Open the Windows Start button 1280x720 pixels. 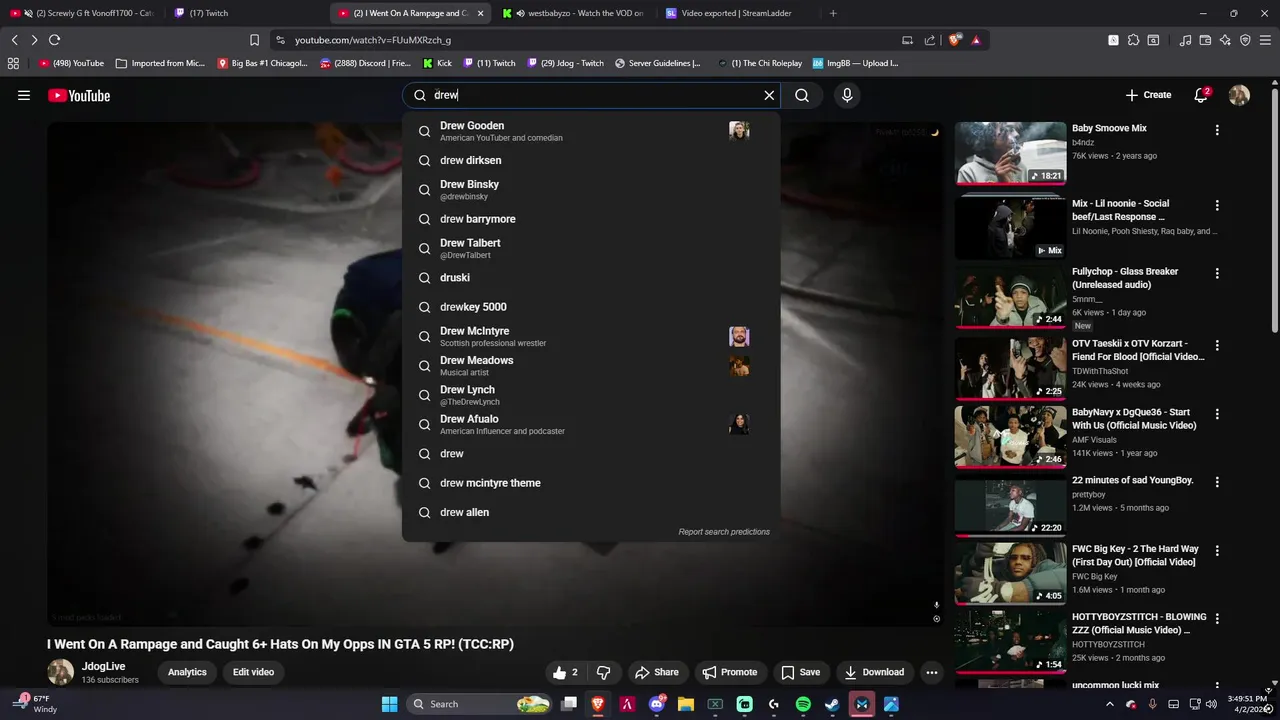(389, 704)
